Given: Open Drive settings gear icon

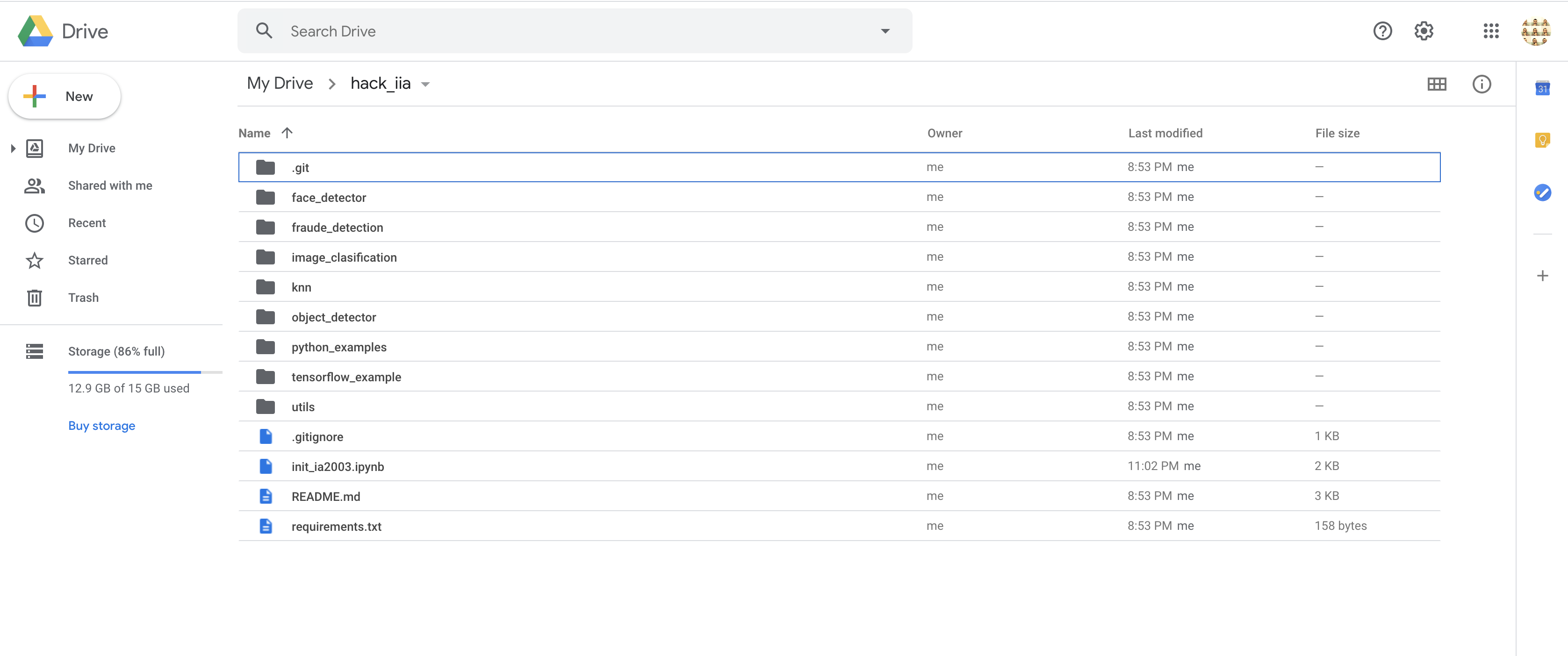Looking at the screenshot, I should (1424, 31).
